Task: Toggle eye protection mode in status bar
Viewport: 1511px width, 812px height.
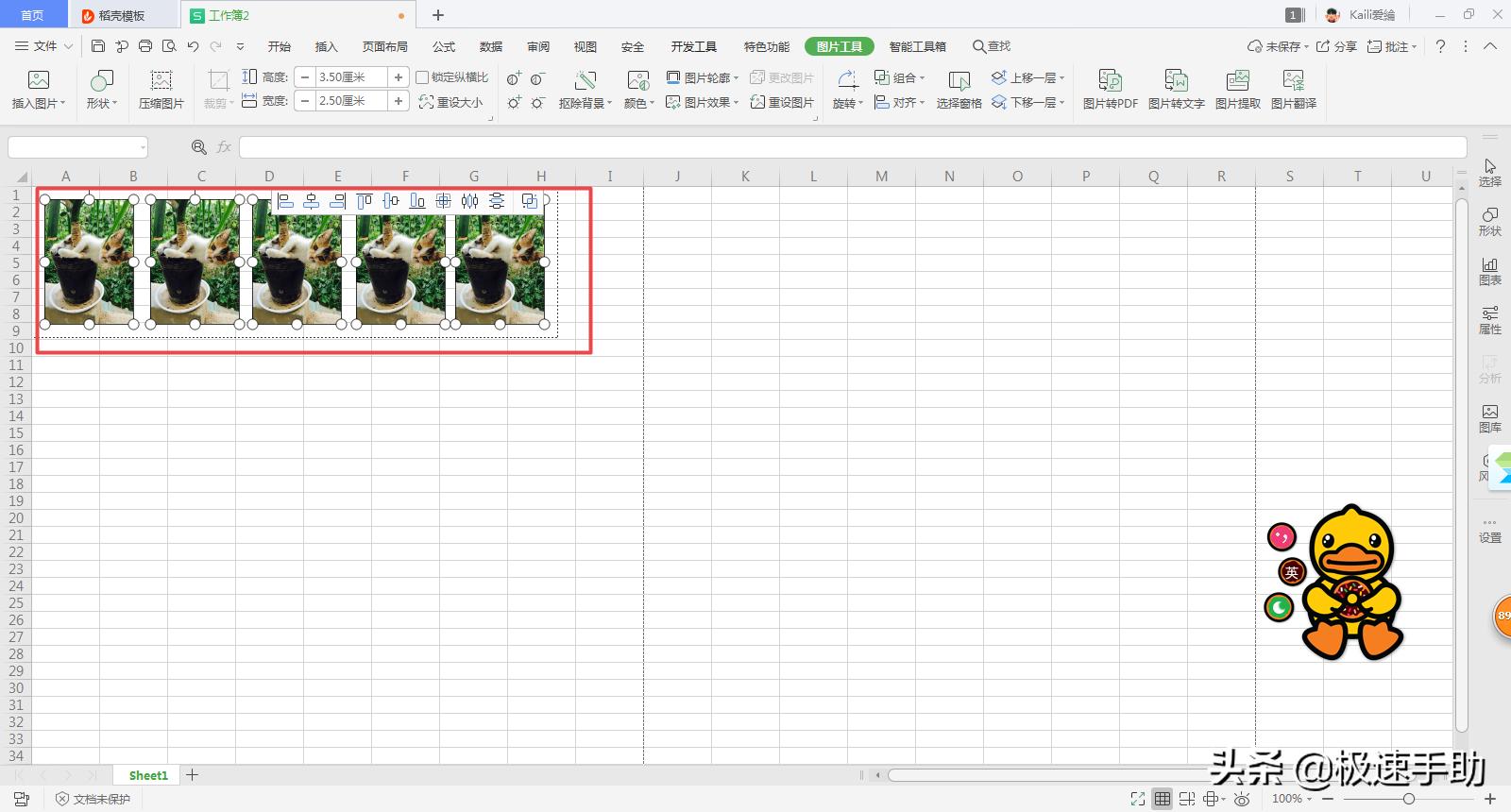Action: click(x=1242, y=799)
